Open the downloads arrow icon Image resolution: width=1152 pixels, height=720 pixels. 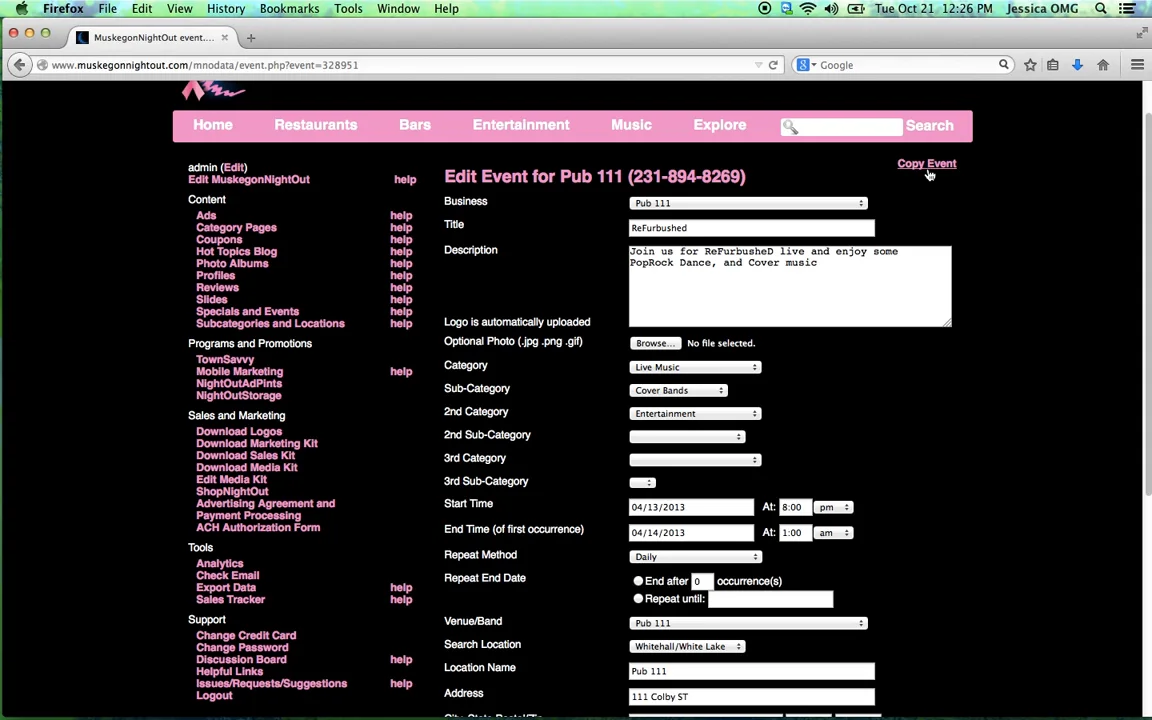click(x=1077, y=65)
